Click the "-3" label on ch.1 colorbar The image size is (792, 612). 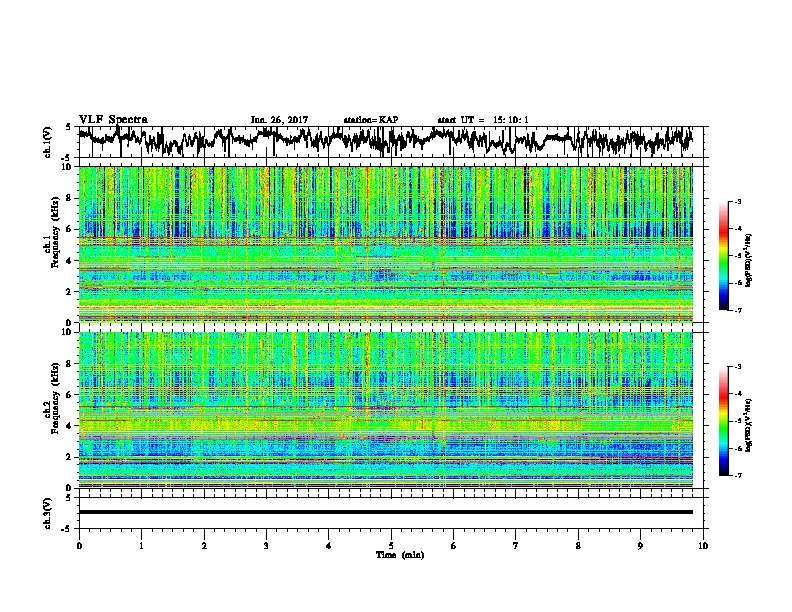click(738, 201)
